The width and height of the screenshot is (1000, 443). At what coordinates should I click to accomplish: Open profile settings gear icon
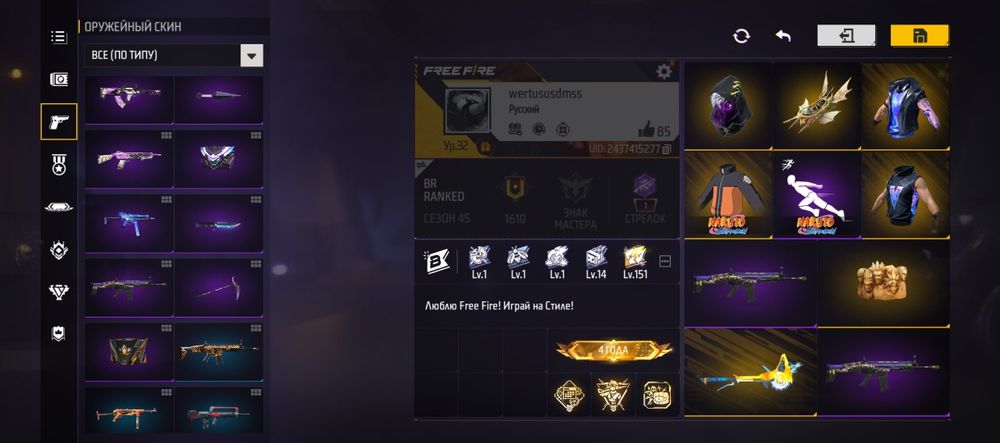pyautogui.click(x=664, y=71)
